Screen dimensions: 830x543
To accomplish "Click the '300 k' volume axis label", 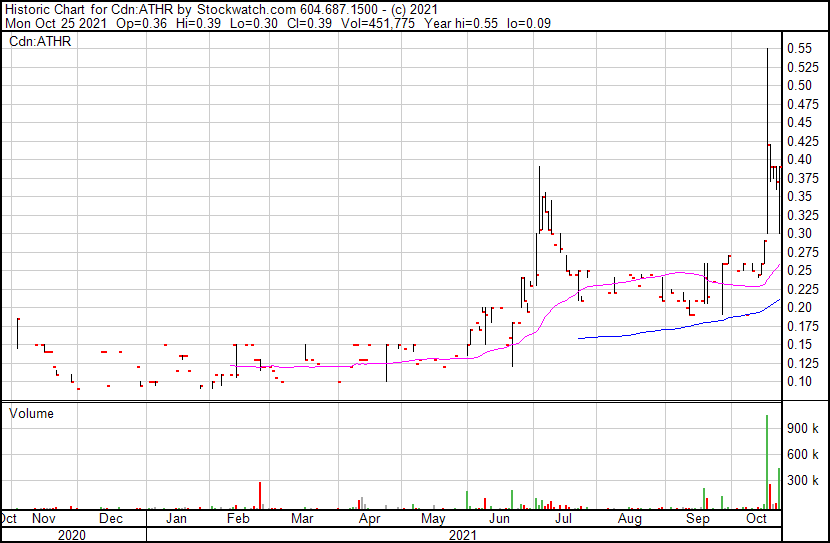I will click(x=803, y=480).
